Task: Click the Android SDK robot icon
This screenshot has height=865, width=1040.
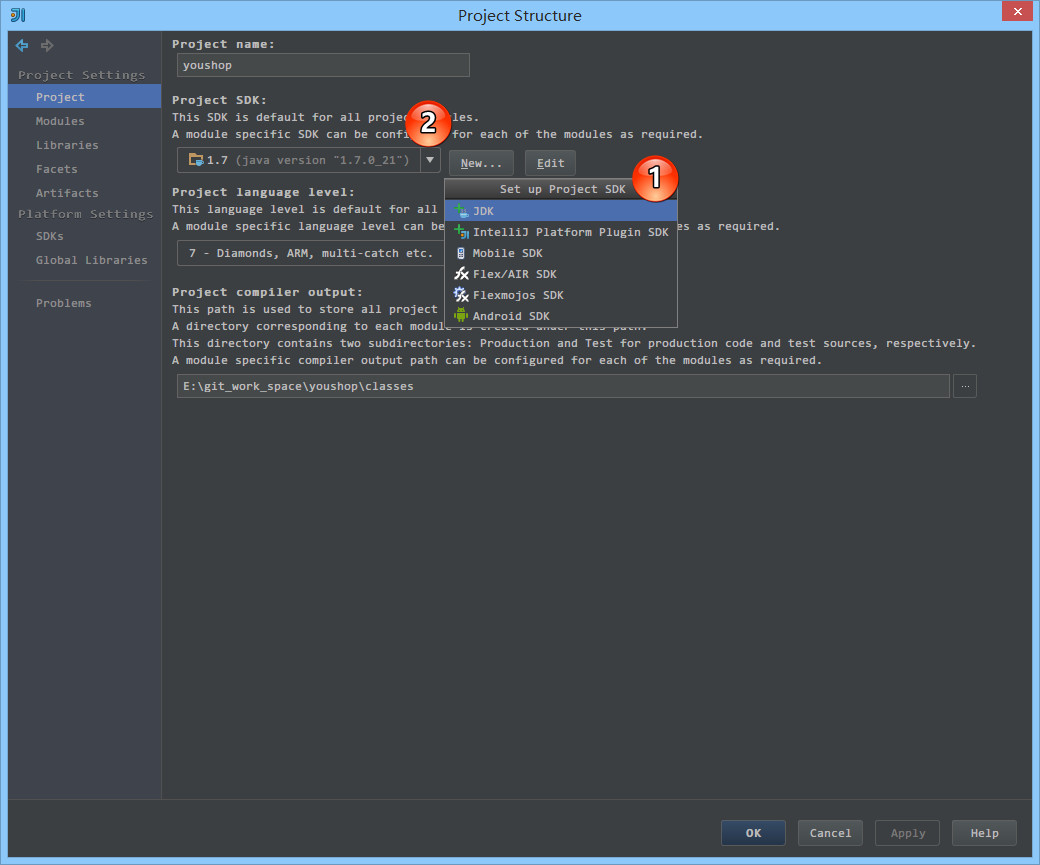Action: pos(461,316)
